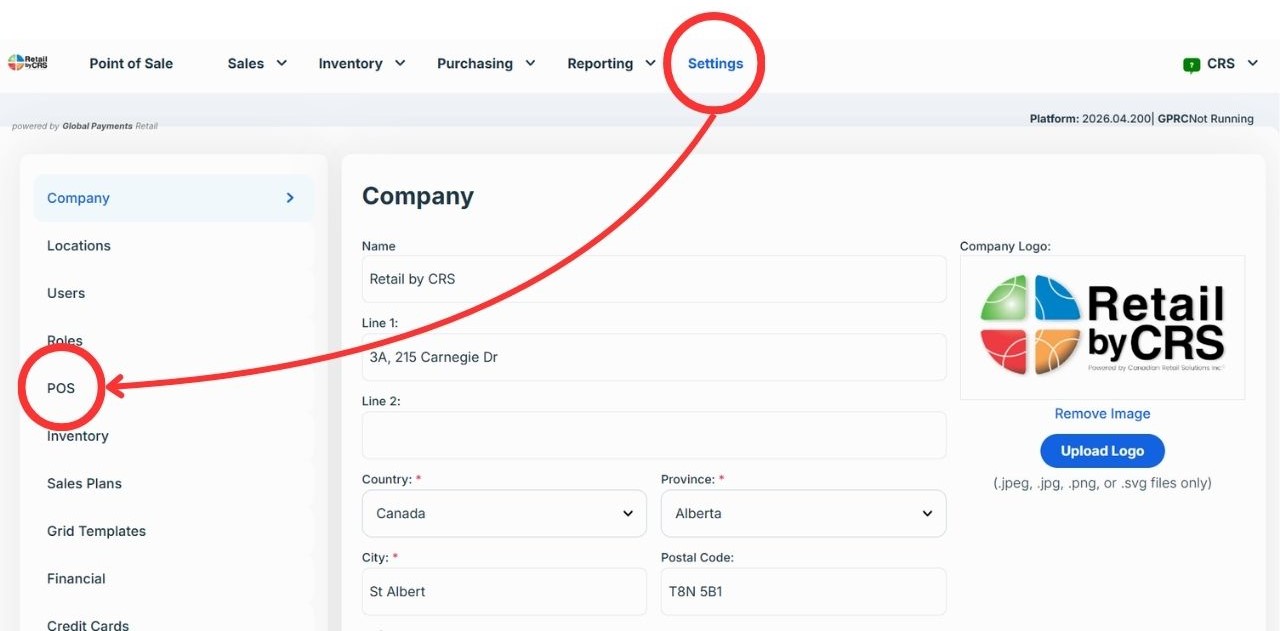The image size is (1280, 631).
Task: Open Locations in the sidebar
Action: [79, 245]
